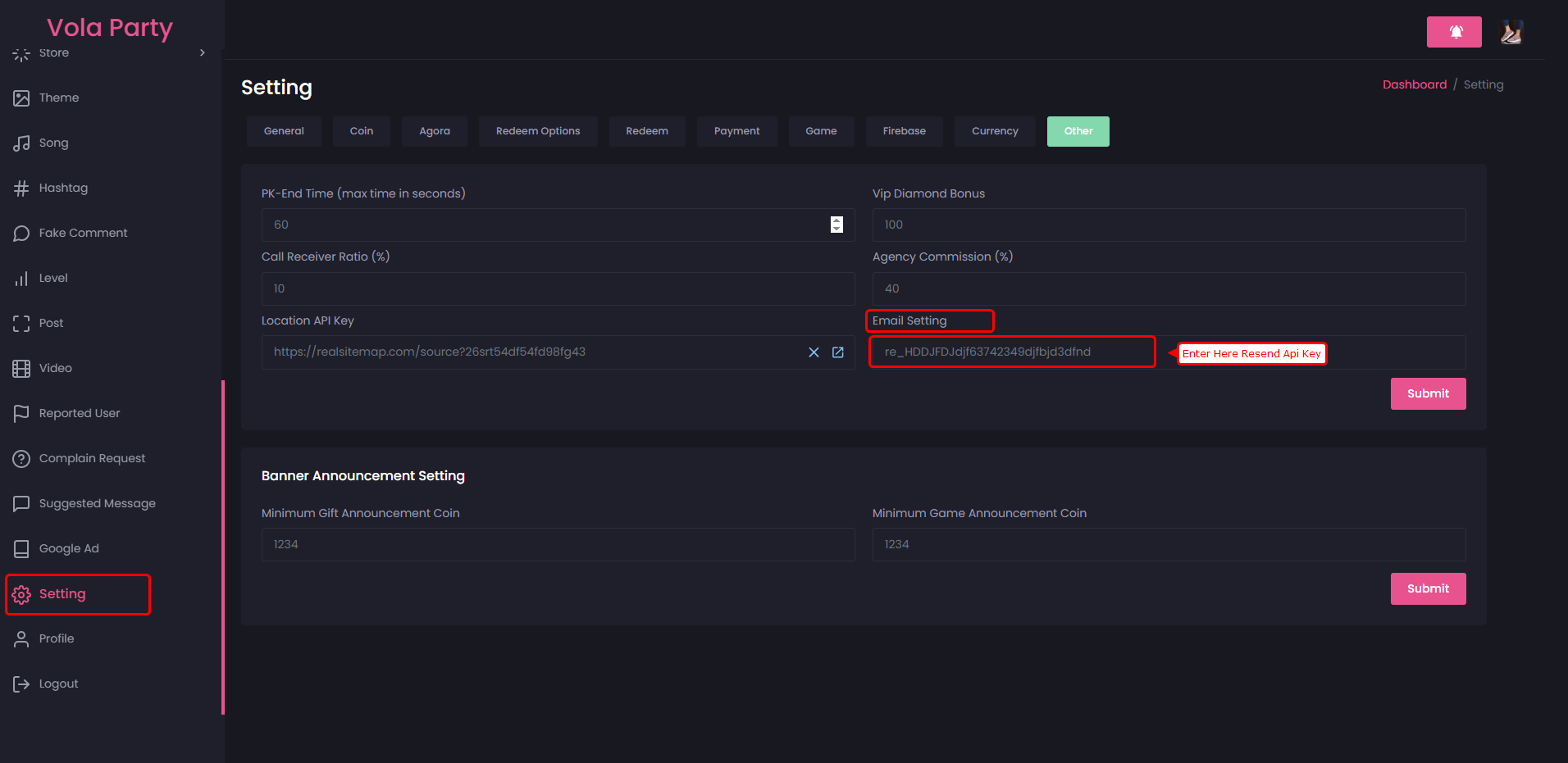Select the Currency tab

(995, 131)
